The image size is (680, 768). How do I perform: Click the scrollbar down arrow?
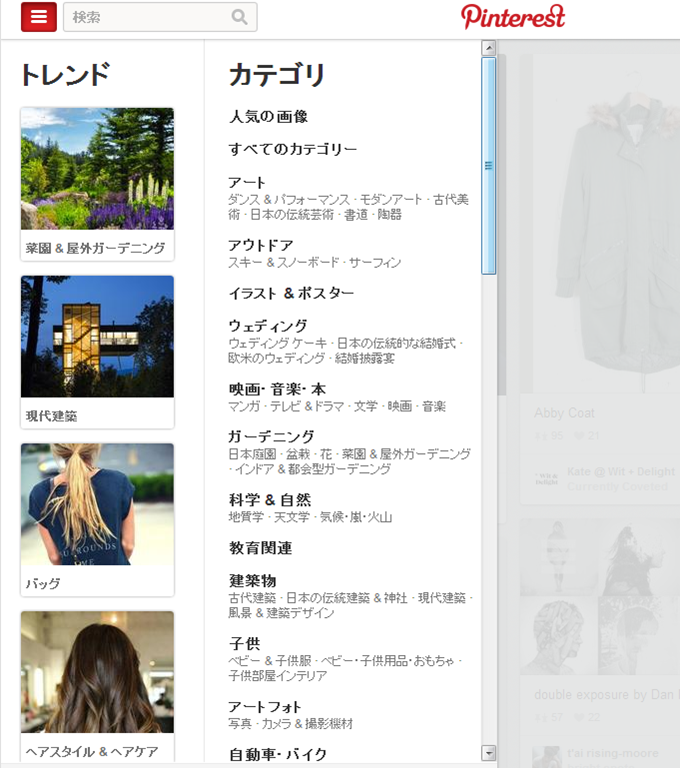click(x=489, y=753)
